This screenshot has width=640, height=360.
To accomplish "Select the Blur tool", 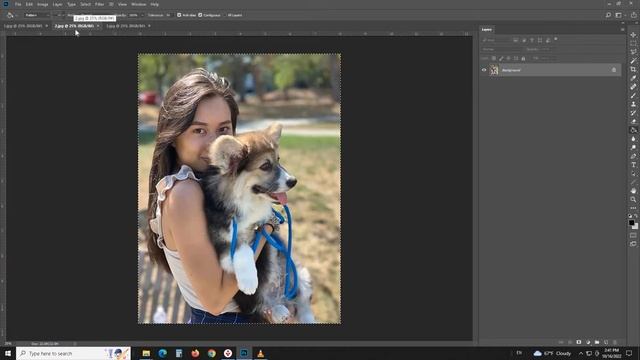I will pyautogui.click(x=633, y=139).
